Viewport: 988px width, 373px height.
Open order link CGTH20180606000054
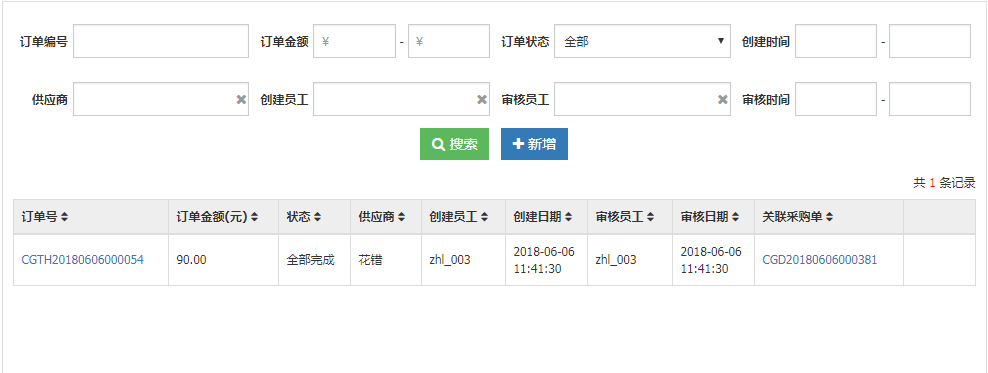tap(83, 260)
